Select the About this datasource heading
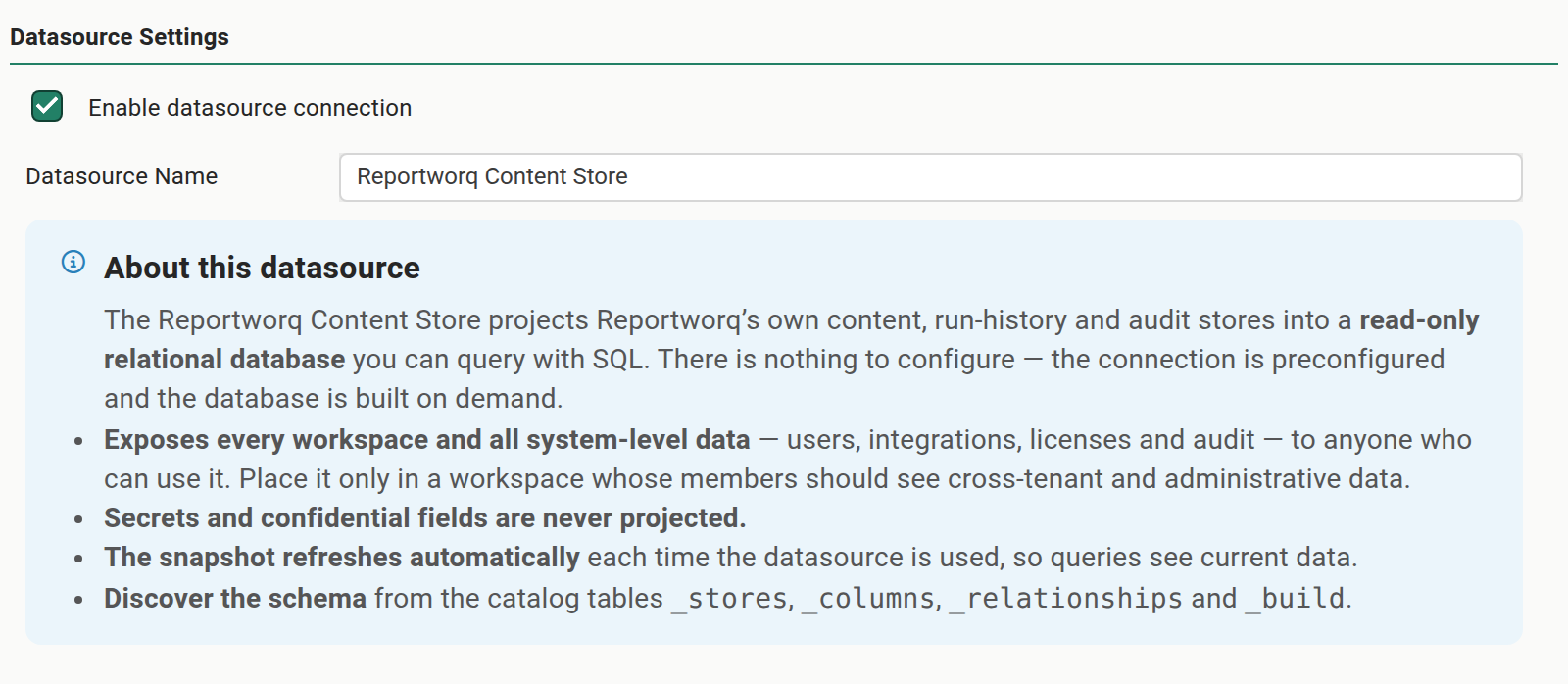Viewport: 1568px width, 684px height. click(x=262, y=268)
